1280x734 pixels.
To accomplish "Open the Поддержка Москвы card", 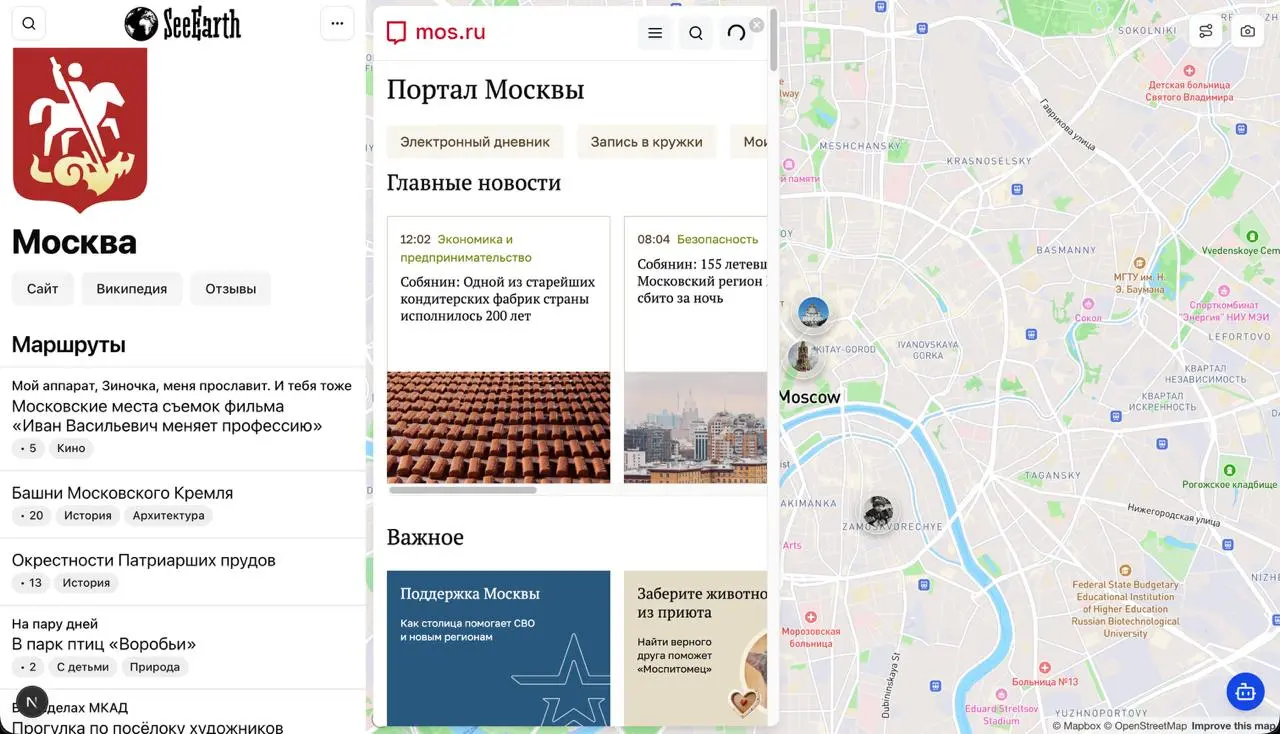I will point(498,648).
